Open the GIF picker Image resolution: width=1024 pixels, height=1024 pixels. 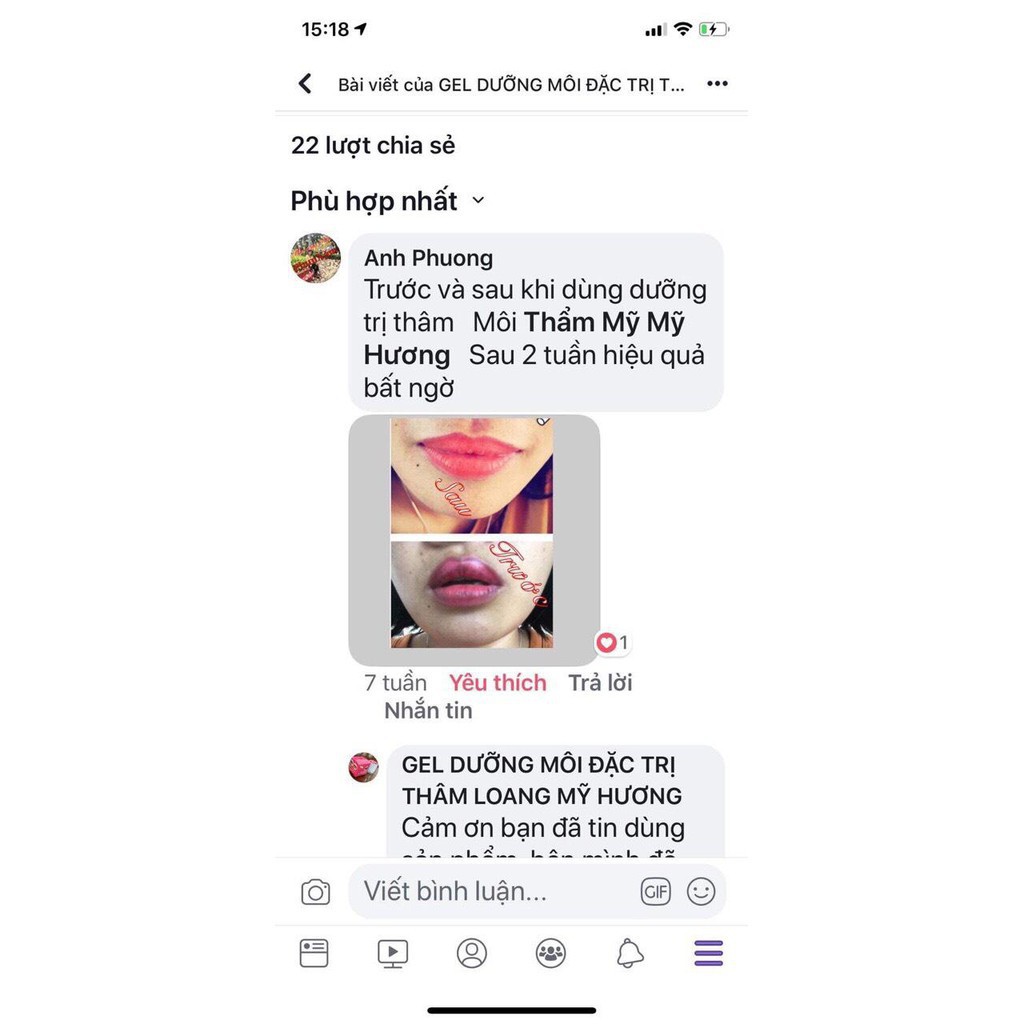tap(655, 892)
